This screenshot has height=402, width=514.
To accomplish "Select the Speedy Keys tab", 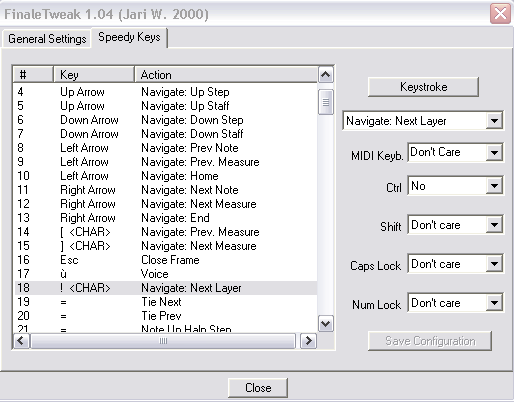I will click(x=129, y=37).
